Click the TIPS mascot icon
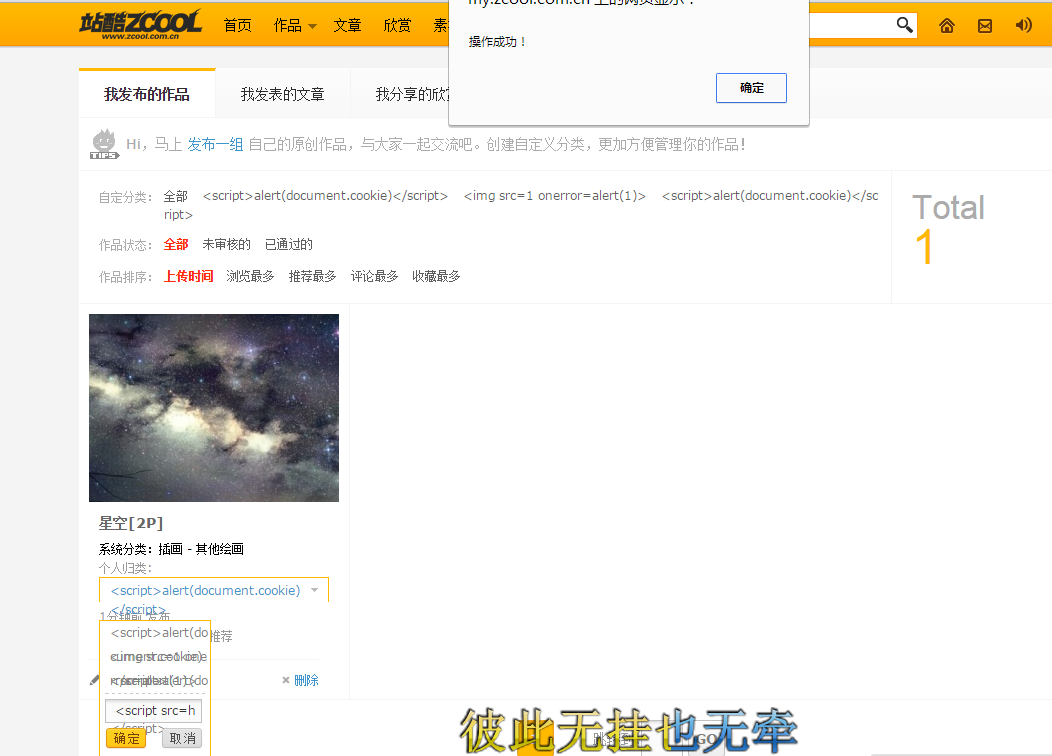This screenshot has width=1052, height=756. click(x=104, y=144)
